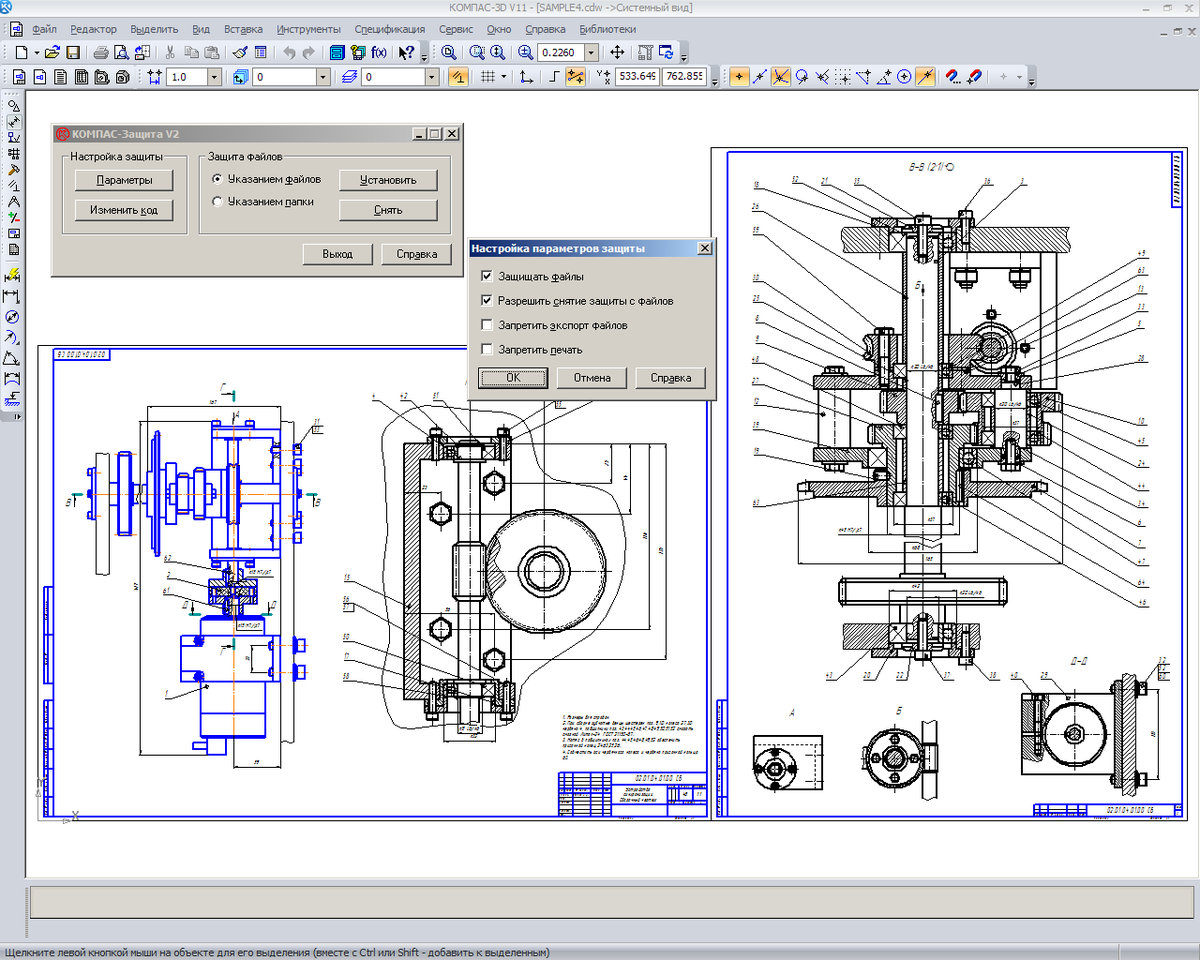Click the Undo arrow icon
Image resolution: width=1200 pixels, height=960 pixels.
tap(289, 52)
